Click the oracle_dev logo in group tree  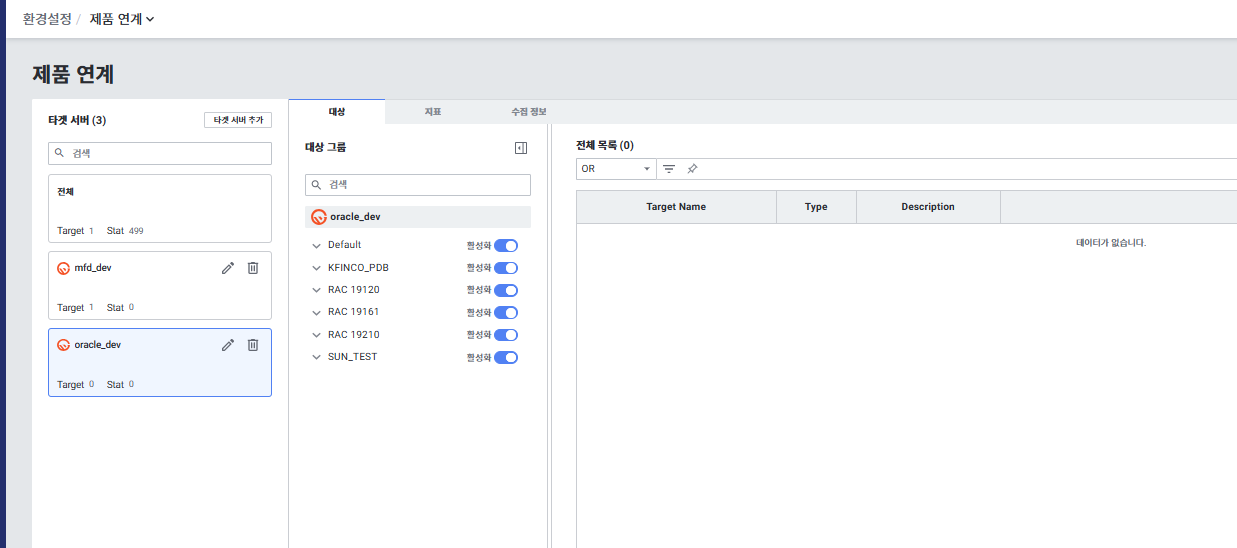[319, 217]
